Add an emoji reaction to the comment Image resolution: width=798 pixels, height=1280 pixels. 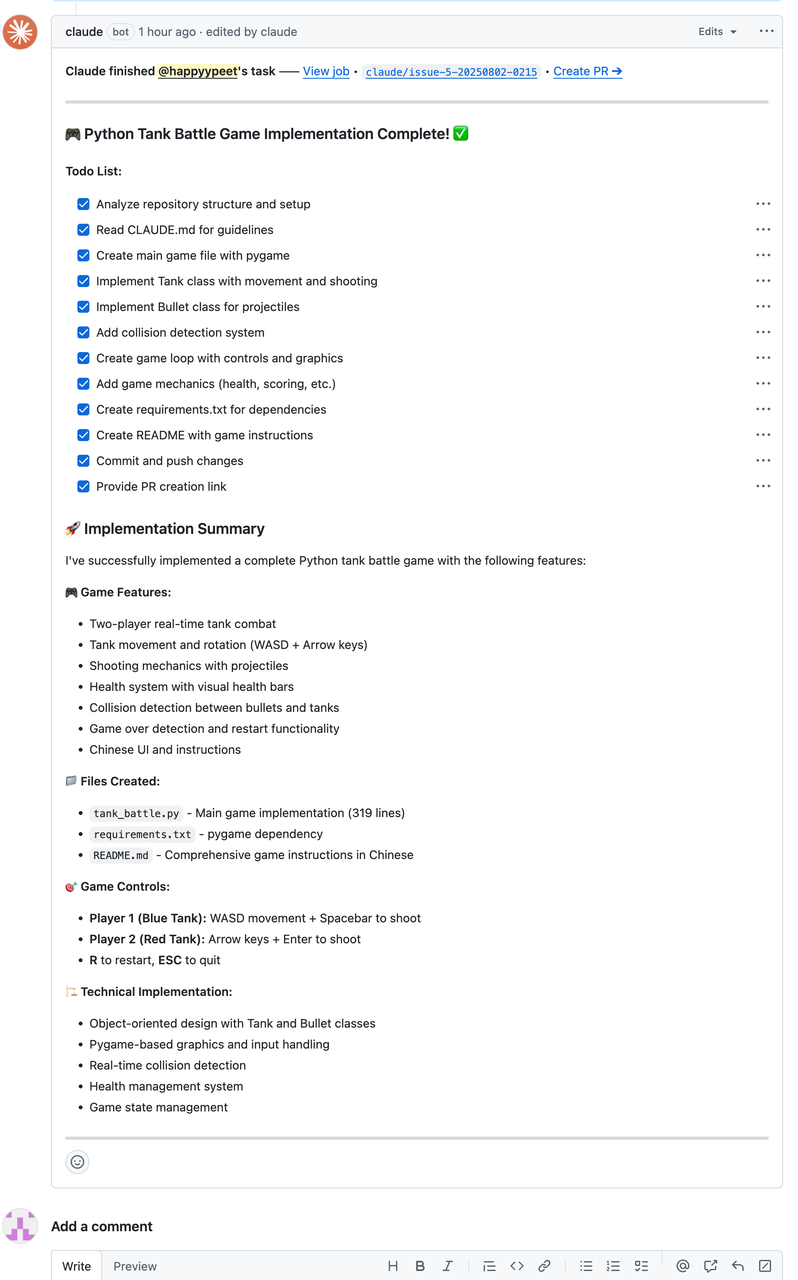pyautogui.click(x=77, y=1162)
